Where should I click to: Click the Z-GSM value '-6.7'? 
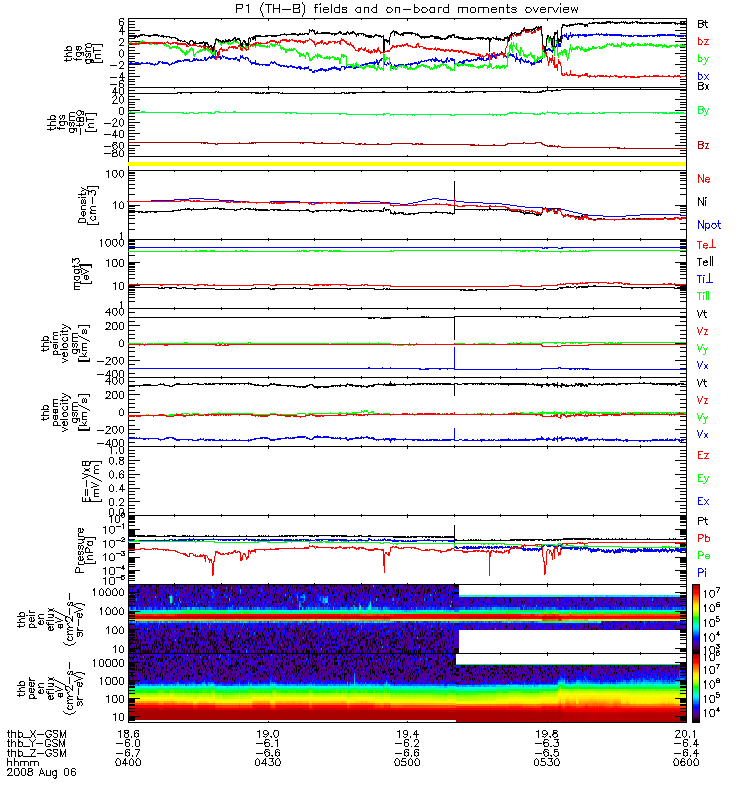click(128, 754)
